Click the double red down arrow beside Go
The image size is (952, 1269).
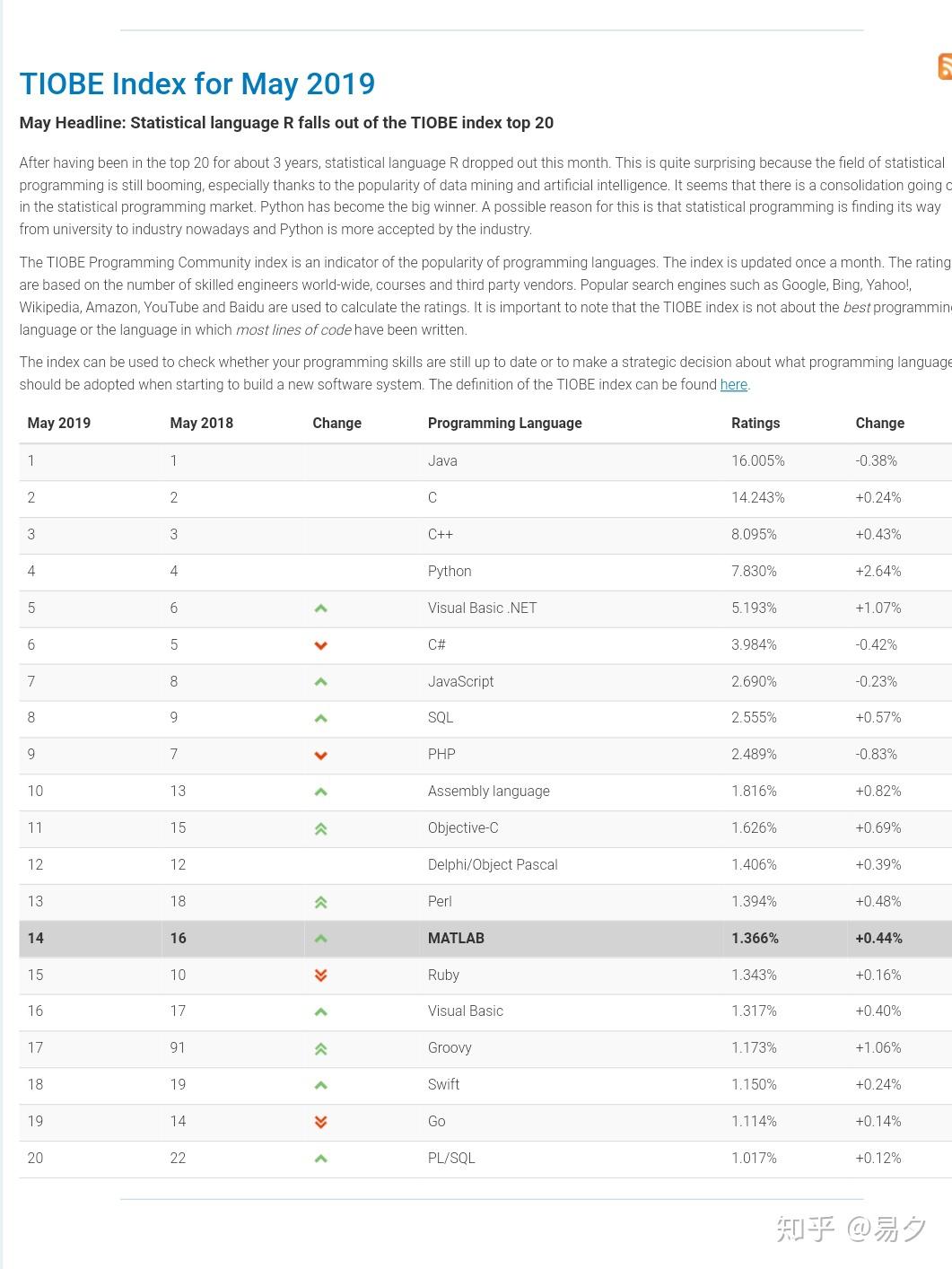click(x=320, y=1122)
